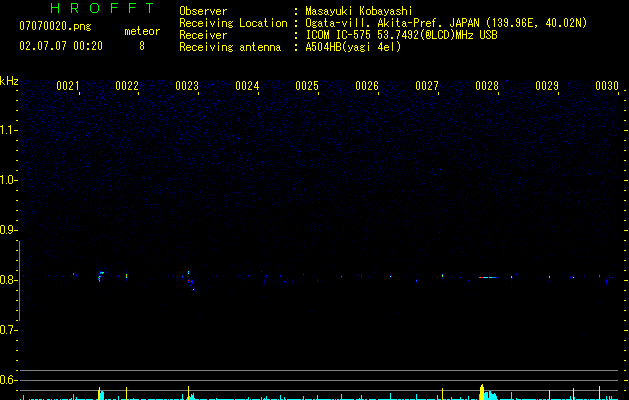Image resolution: width=629 pixels, height=400 pixels.
Task: Click the Receiver label
Action: pos(203,35)
